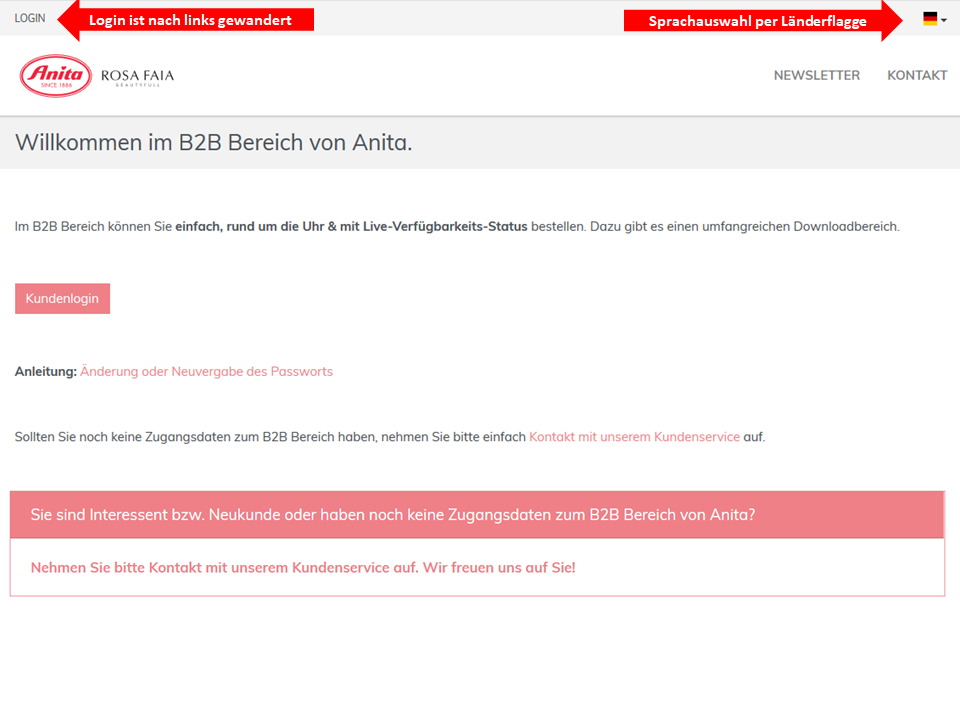The height and width of the screenshot is (720, 960).
Task: Click the pink Interessent bzw. Neukunde banner header
Action: pos(477,515)
